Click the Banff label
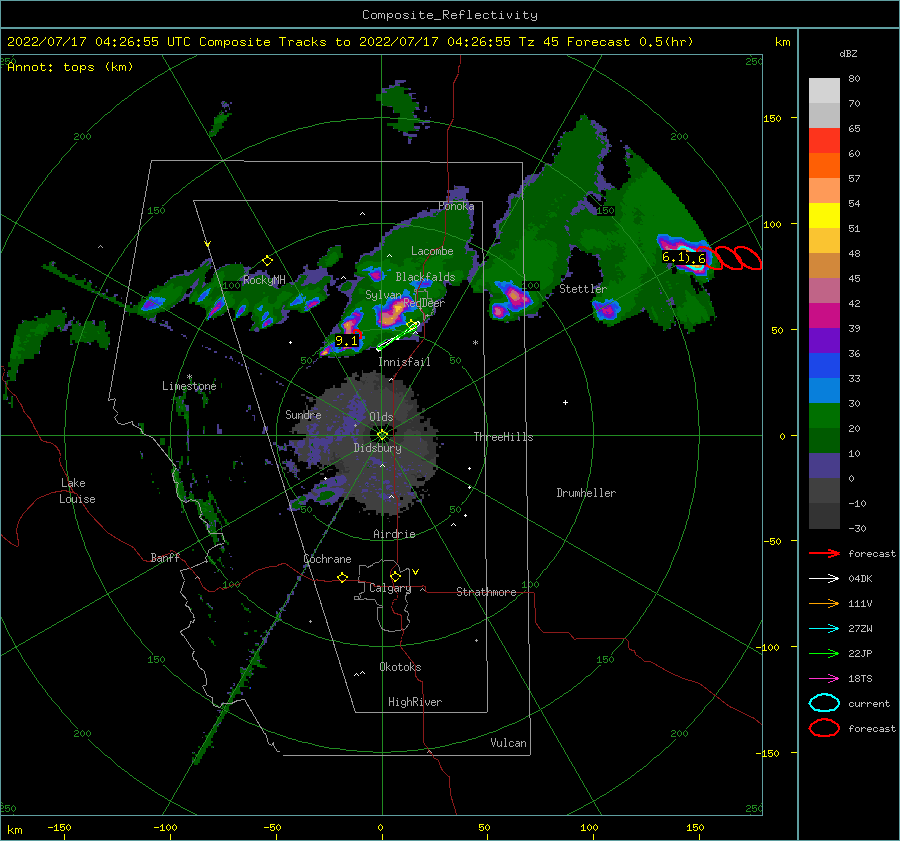Image resolution: width=900 pixels, height=841 pixels. point(165,557)
